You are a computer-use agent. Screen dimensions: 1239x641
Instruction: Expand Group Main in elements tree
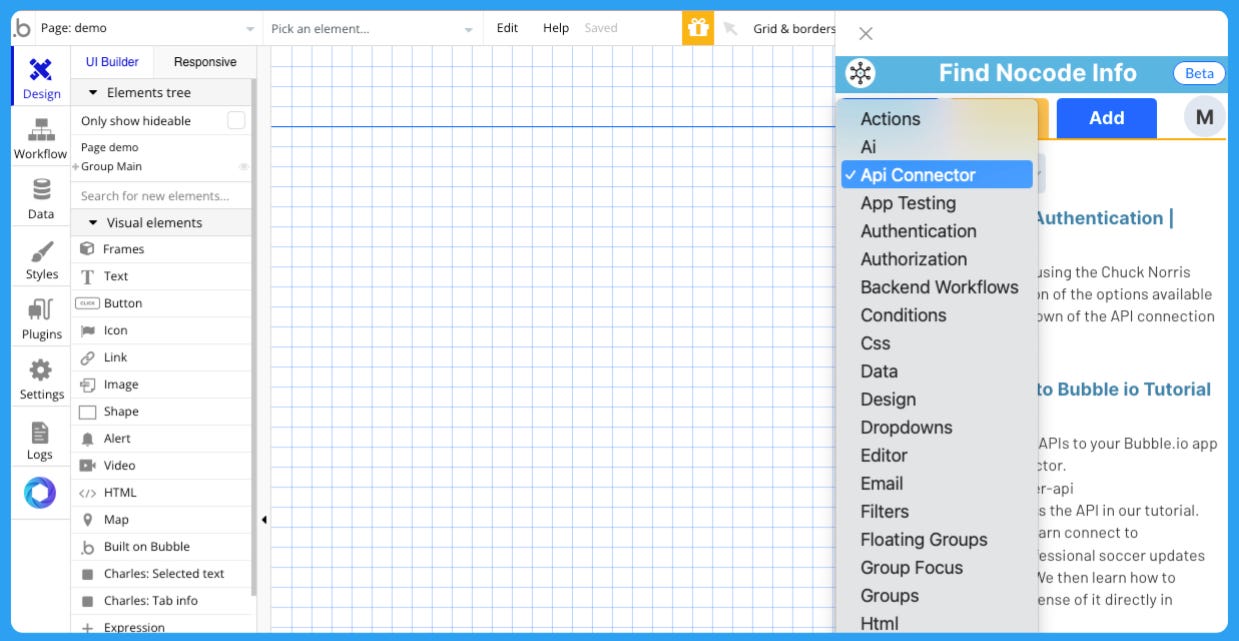click(x=76, y=167)
